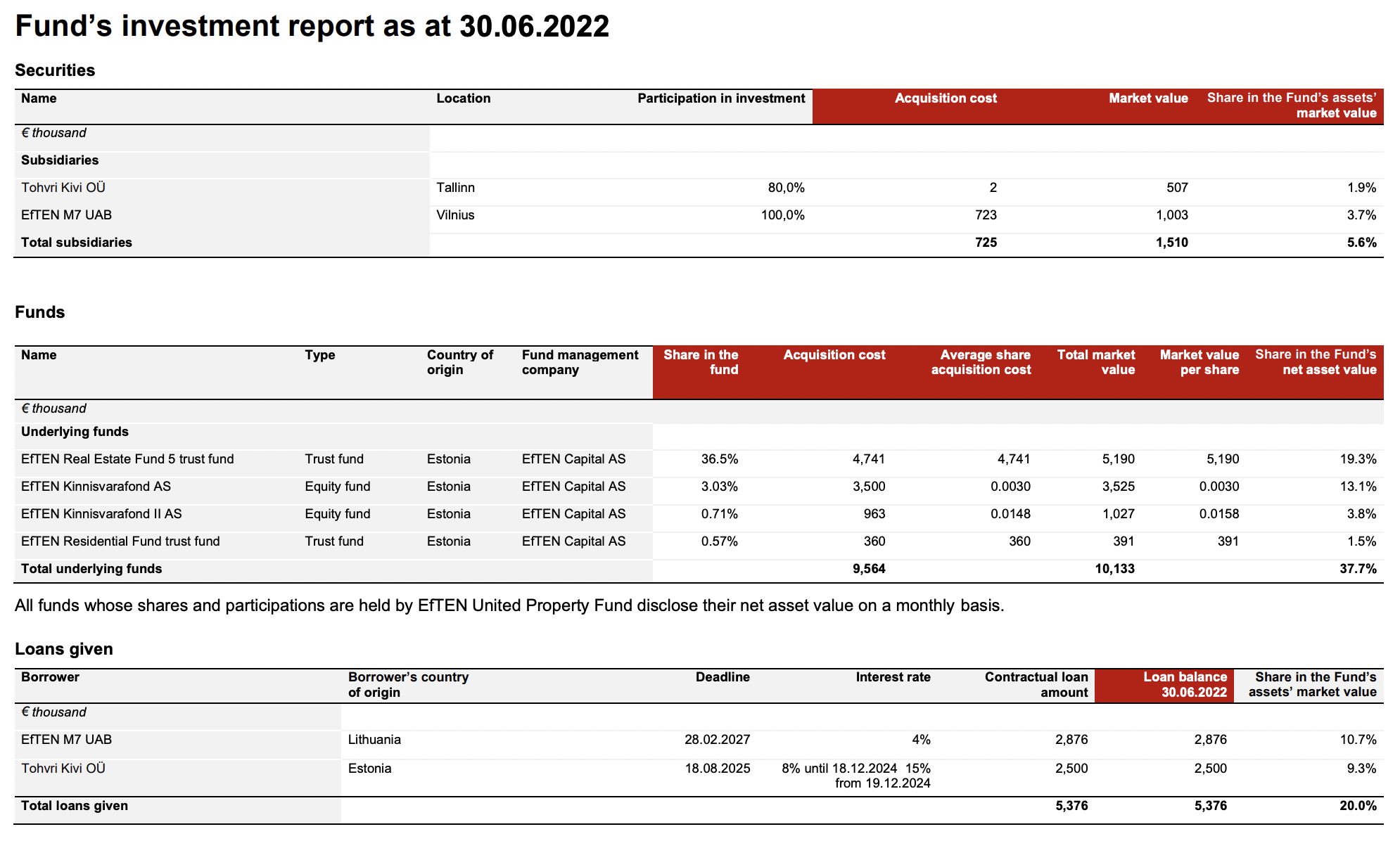The height and width of the screenshot is (841, 1400).
Task: Click the Loans given section heading
Action: (64, 649)
